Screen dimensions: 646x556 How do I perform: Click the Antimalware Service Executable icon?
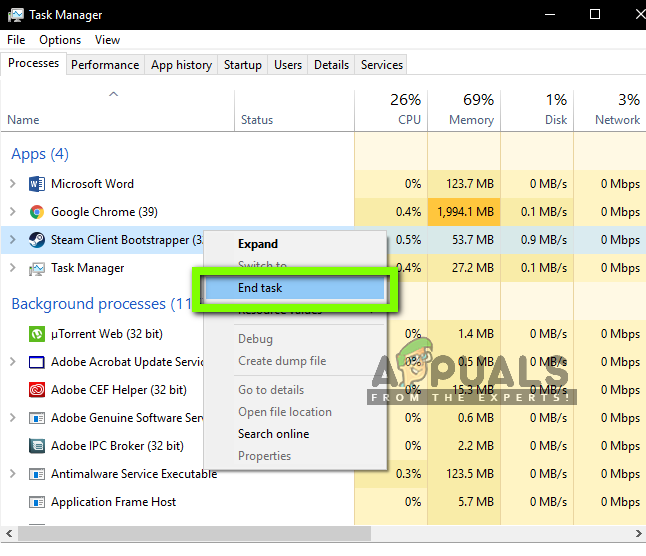[x=37, y=474]
